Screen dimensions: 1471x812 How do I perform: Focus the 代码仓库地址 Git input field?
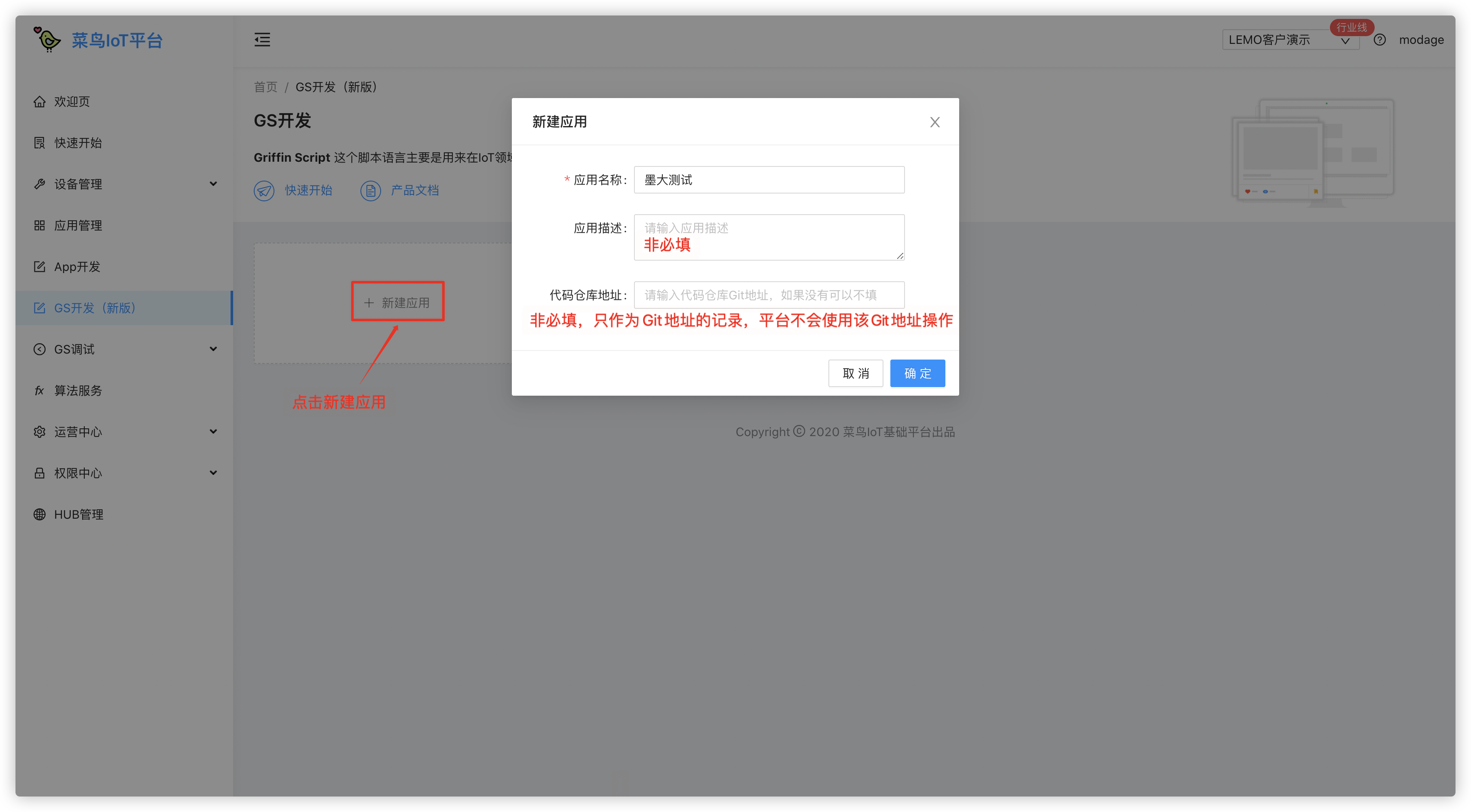click(x=769, y=295)
